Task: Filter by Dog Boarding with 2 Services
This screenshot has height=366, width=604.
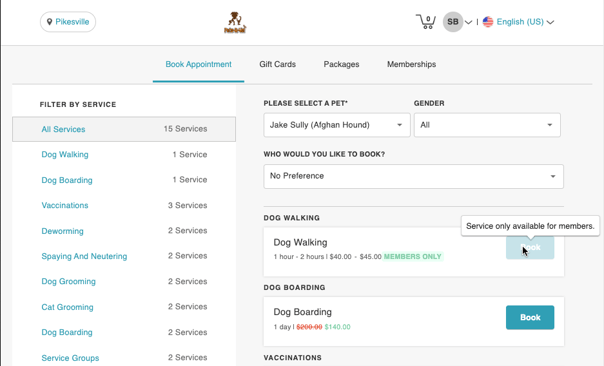Action: [x=67, y=332]
